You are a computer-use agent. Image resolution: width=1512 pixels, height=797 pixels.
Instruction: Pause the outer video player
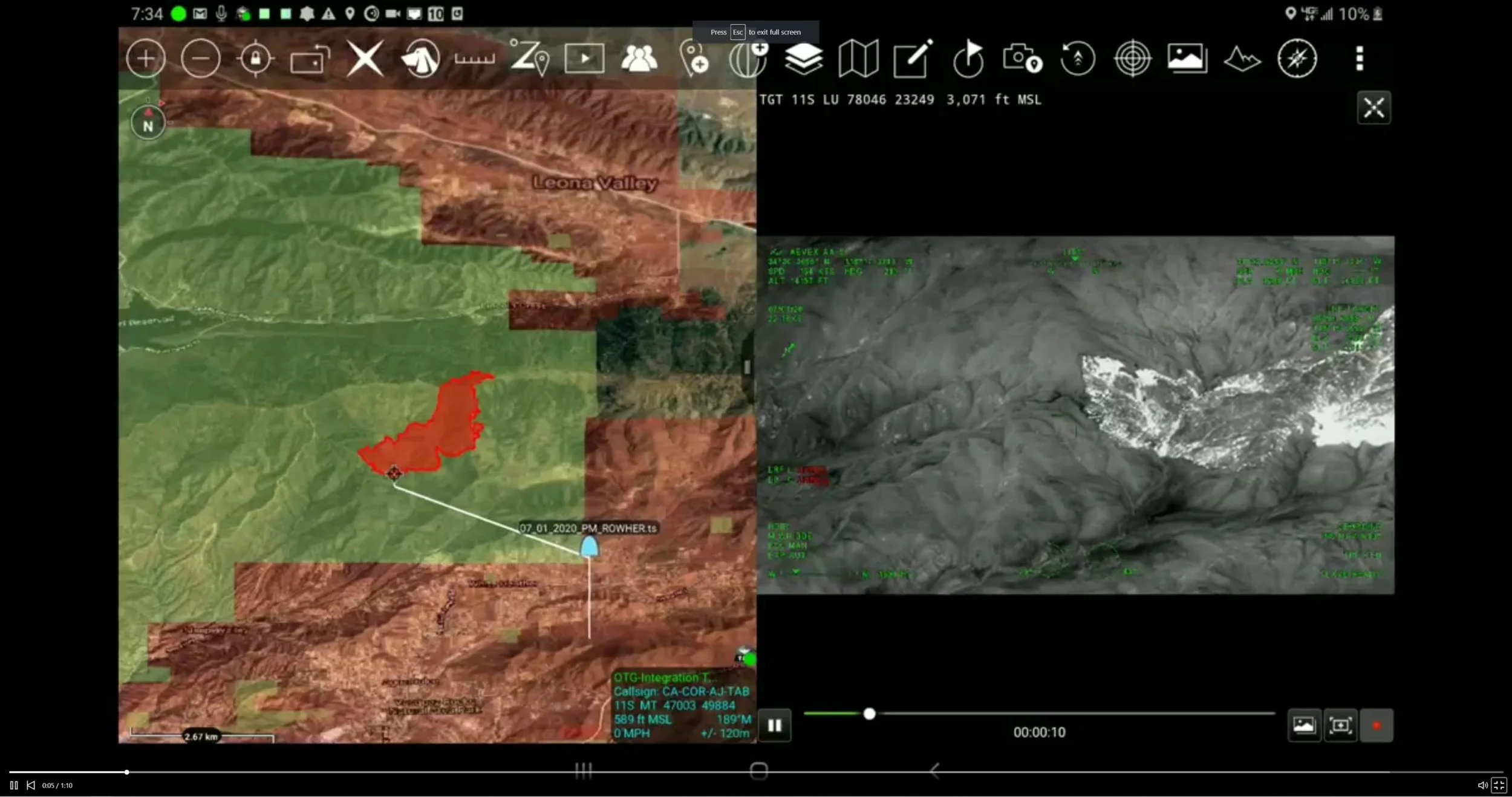14,785
